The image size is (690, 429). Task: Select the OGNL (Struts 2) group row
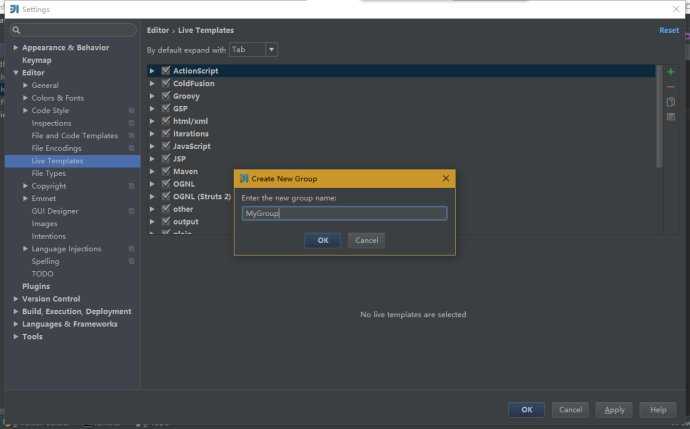pyautogui.click(x=401, y=197)
